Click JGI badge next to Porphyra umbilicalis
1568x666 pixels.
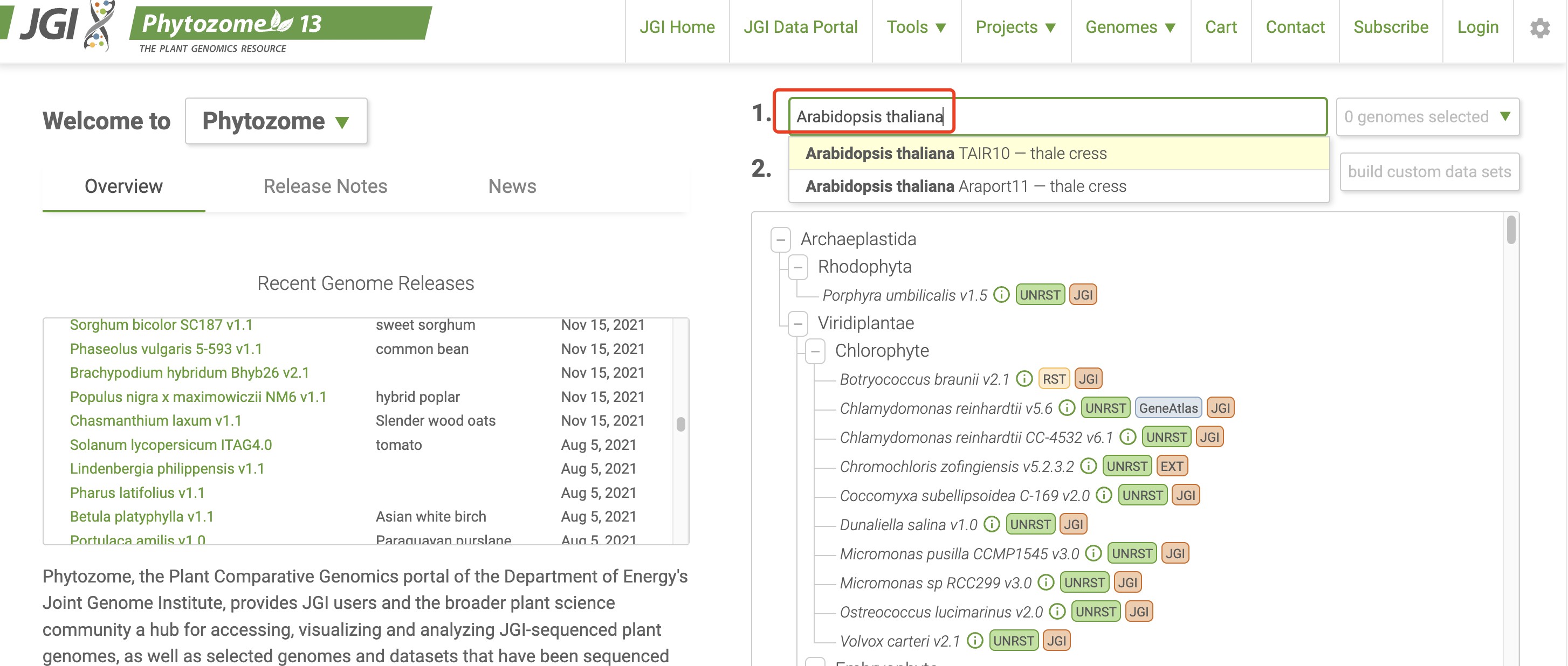coord(1083,295)
